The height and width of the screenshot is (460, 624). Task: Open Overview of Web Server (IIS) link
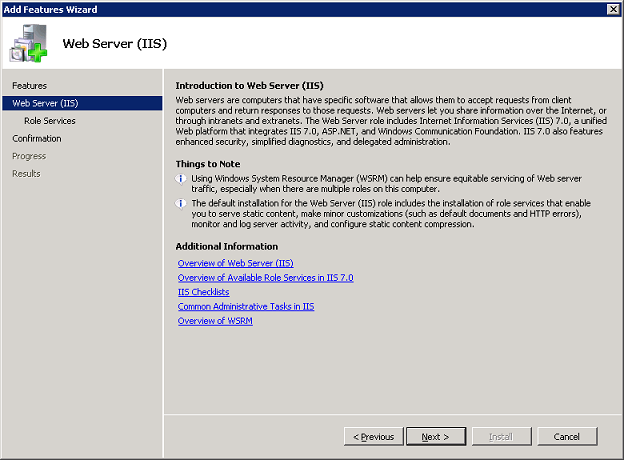236,263
